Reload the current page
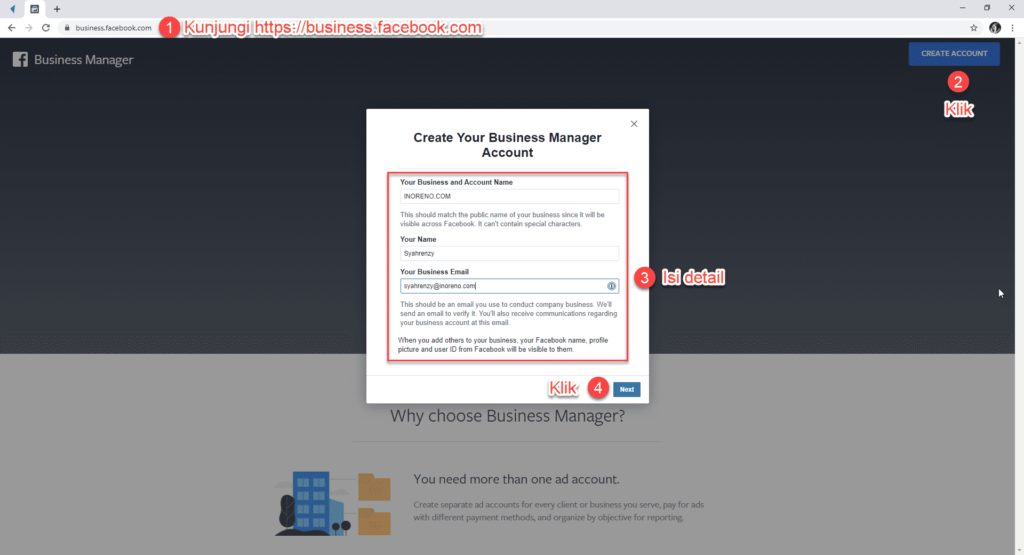The image size is (1024, 555). click(46, 28)
